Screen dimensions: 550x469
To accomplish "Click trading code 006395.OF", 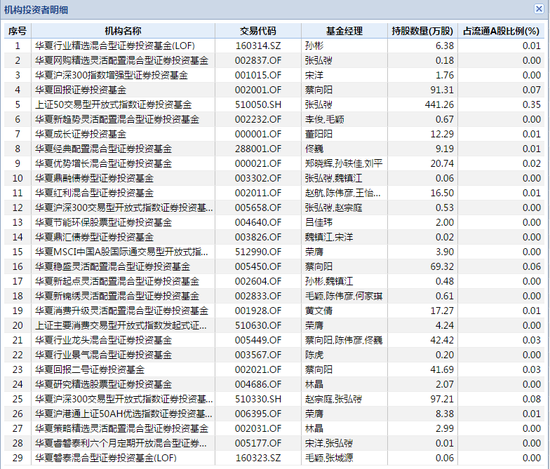I will (x=258, y=414).
